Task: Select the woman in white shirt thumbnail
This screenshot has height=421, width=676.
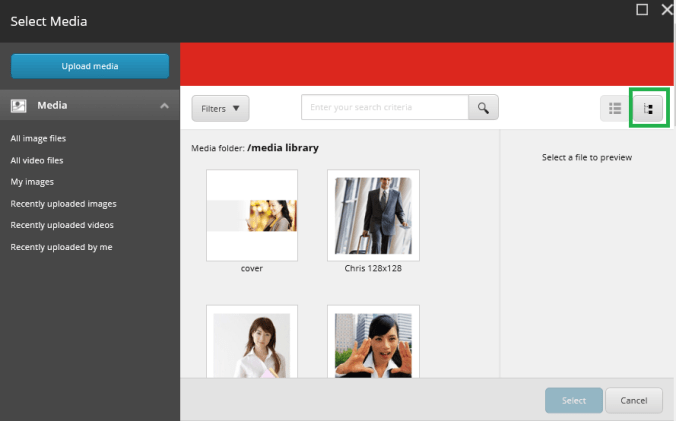Action: tap(252, 345)
